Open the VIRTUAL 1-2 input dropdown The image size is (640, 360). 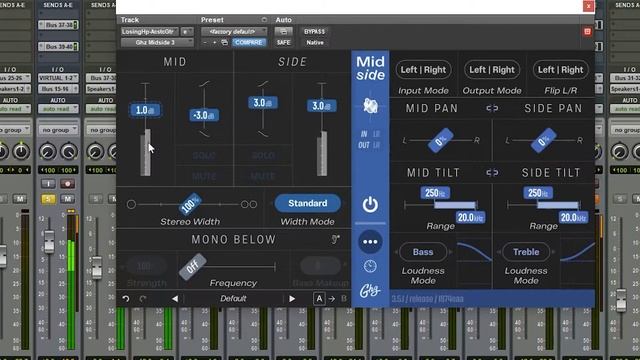click(58, 78)
